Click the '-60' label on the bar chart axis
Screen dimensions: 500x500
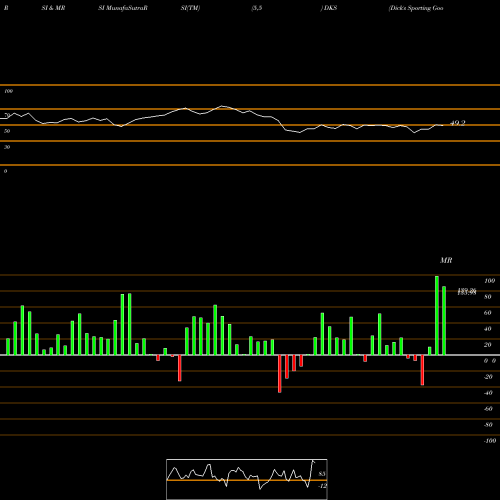(x=488, y=409)
